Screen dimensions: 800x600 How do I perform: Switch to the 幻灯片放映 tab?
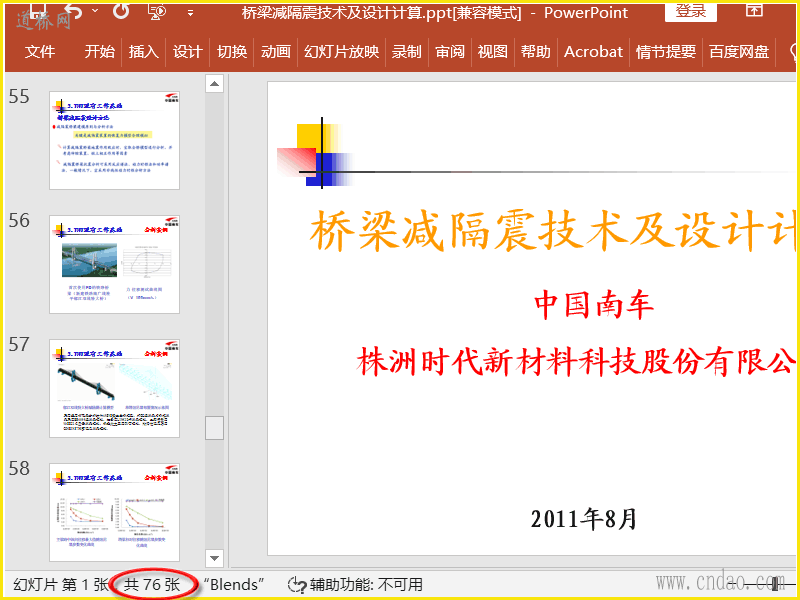(341, 52)
